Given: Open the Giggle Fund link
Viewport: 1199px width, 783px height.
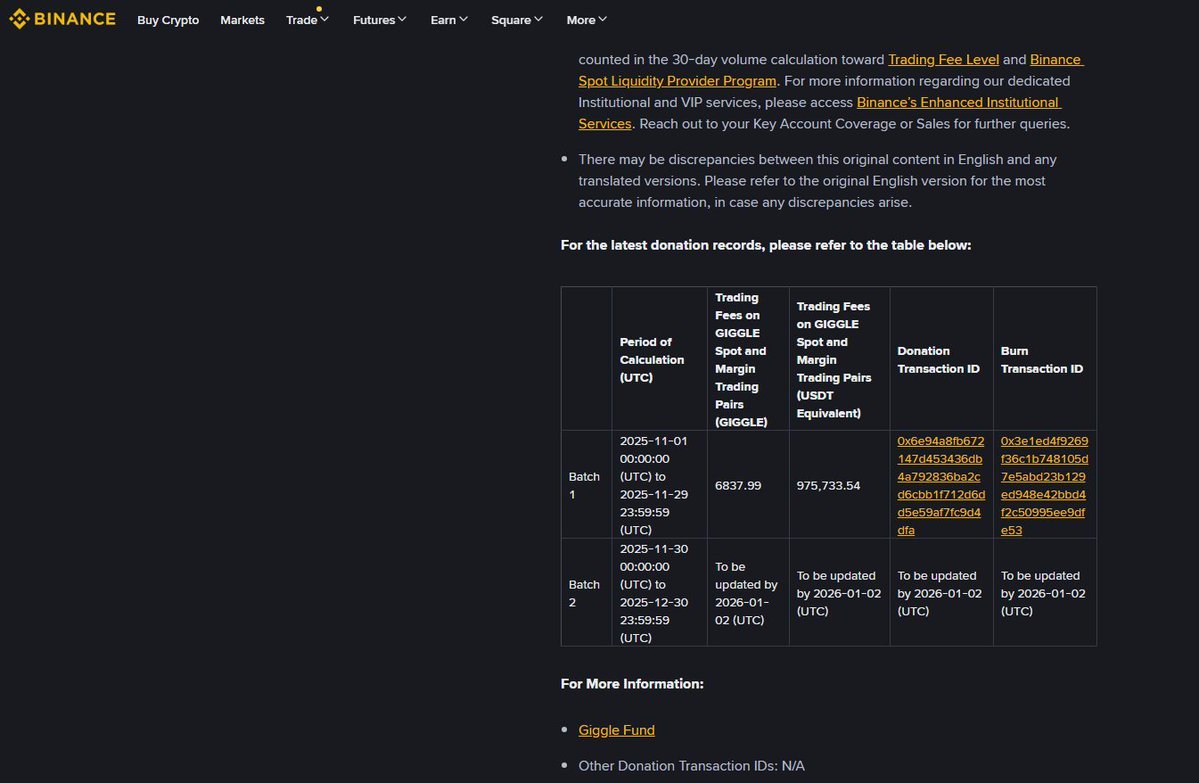Looking at the screenshot, I should 616,730.
